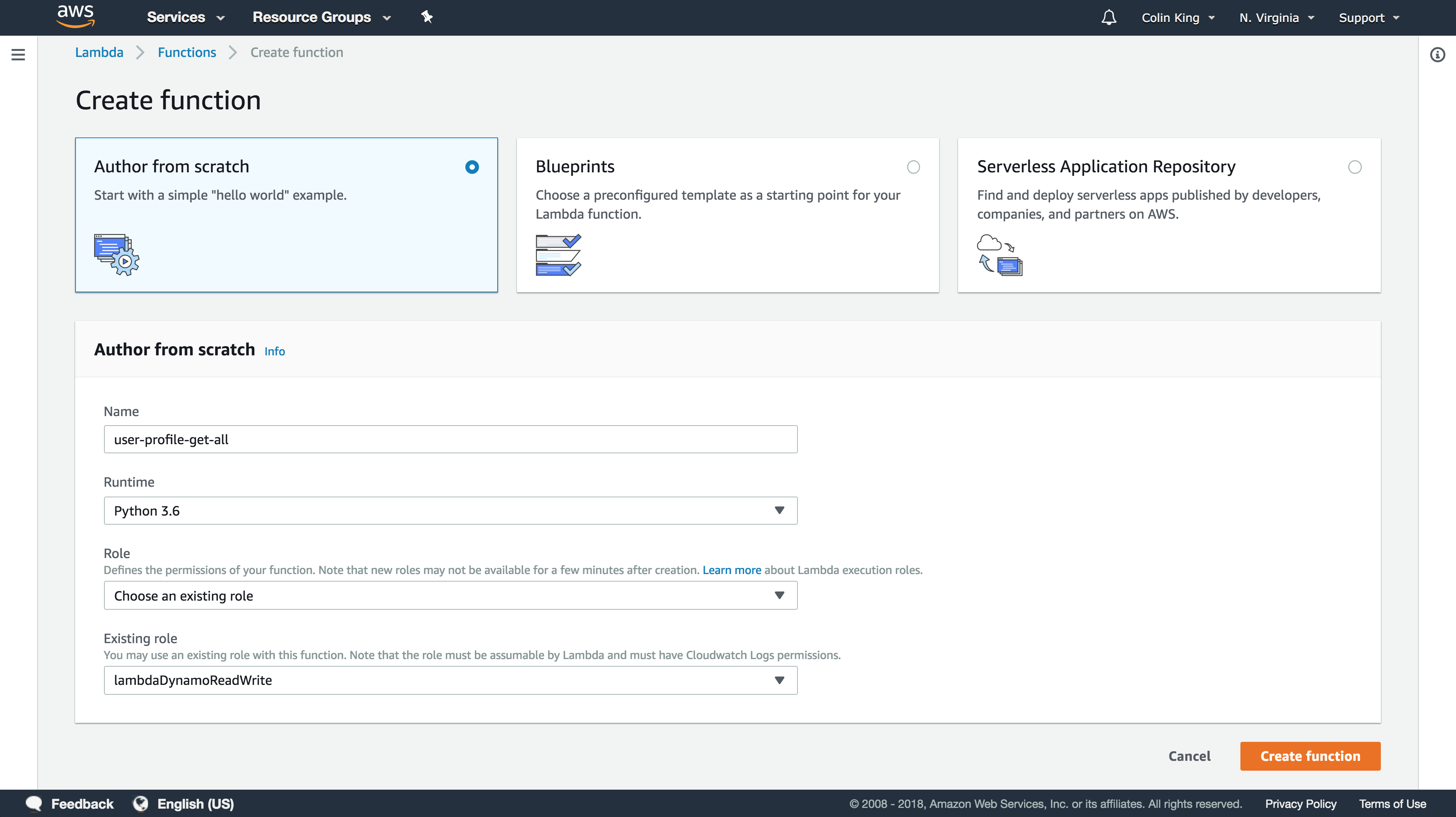Open the Choose an existing role dropdown
The width and height of the screenshot is (1456, 817).
point(451,595)
